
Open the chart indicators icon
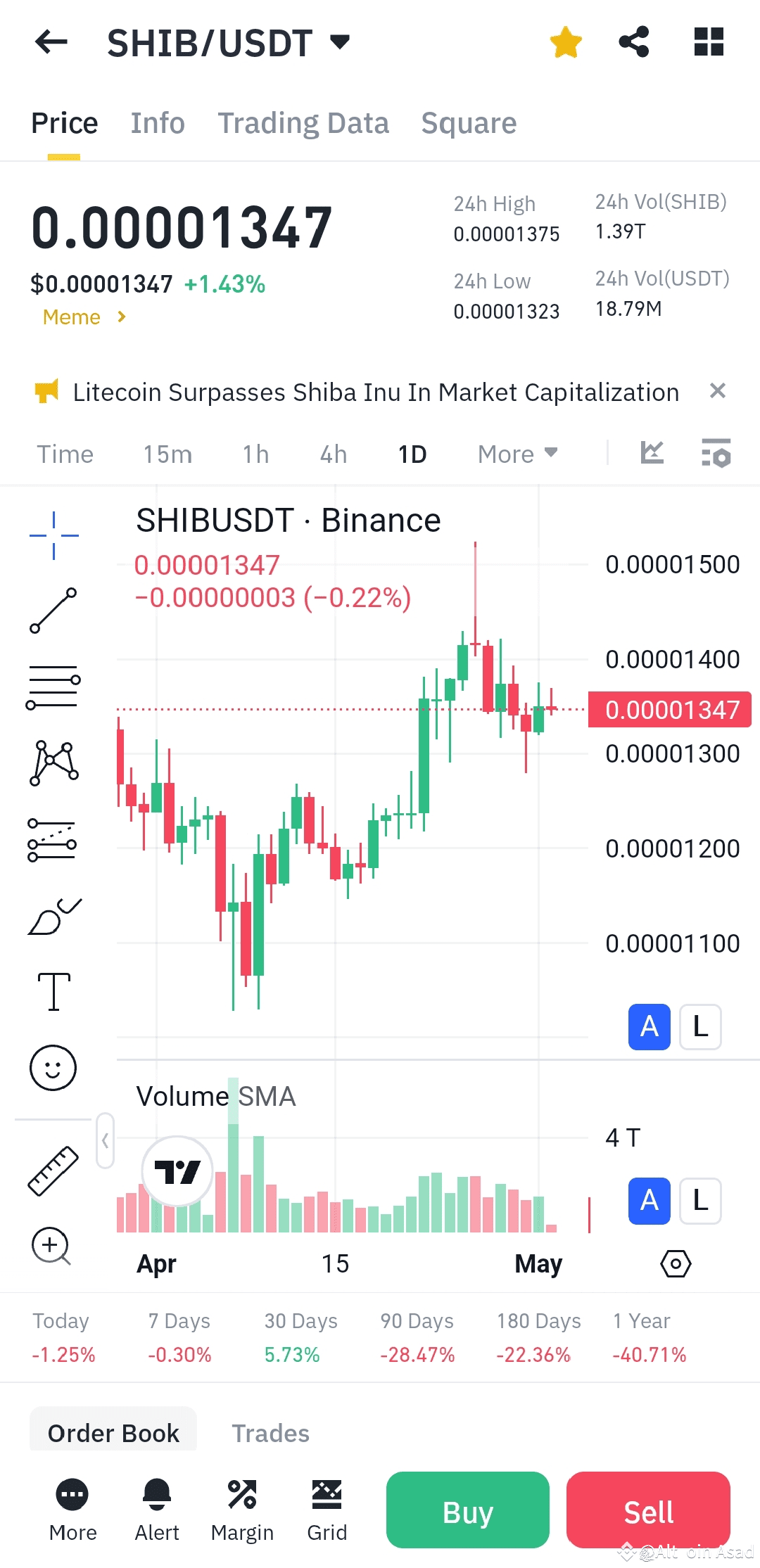point(652,452)
